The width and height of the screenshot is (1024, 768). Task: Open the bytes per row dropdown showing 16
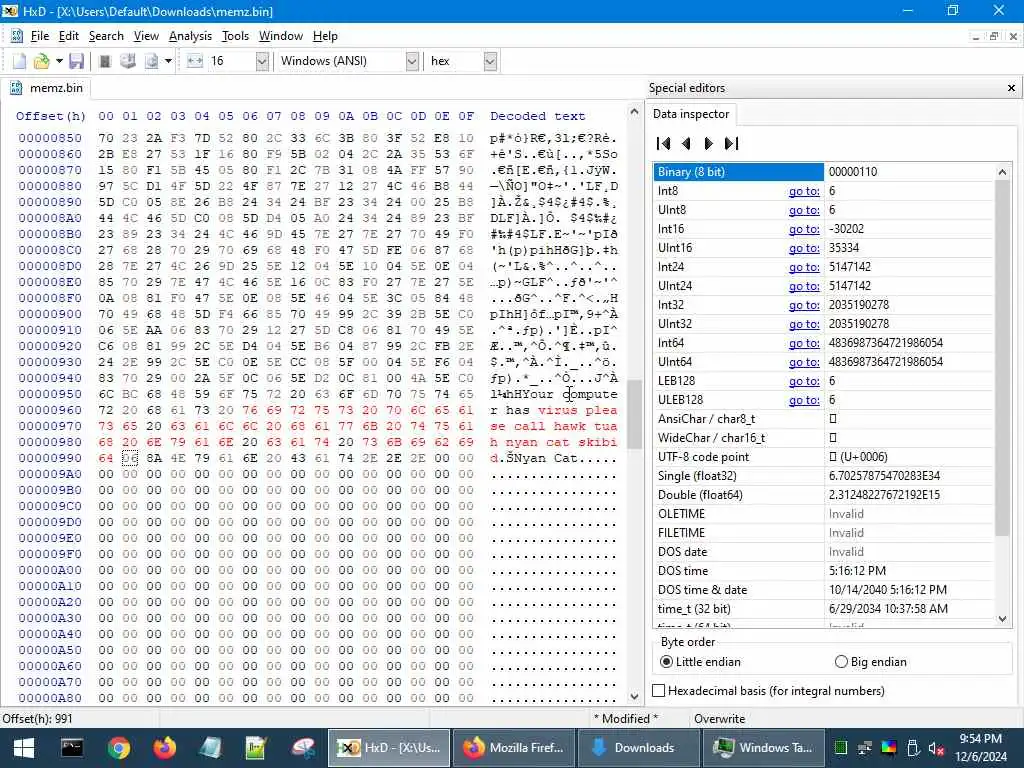coord(262,61)
